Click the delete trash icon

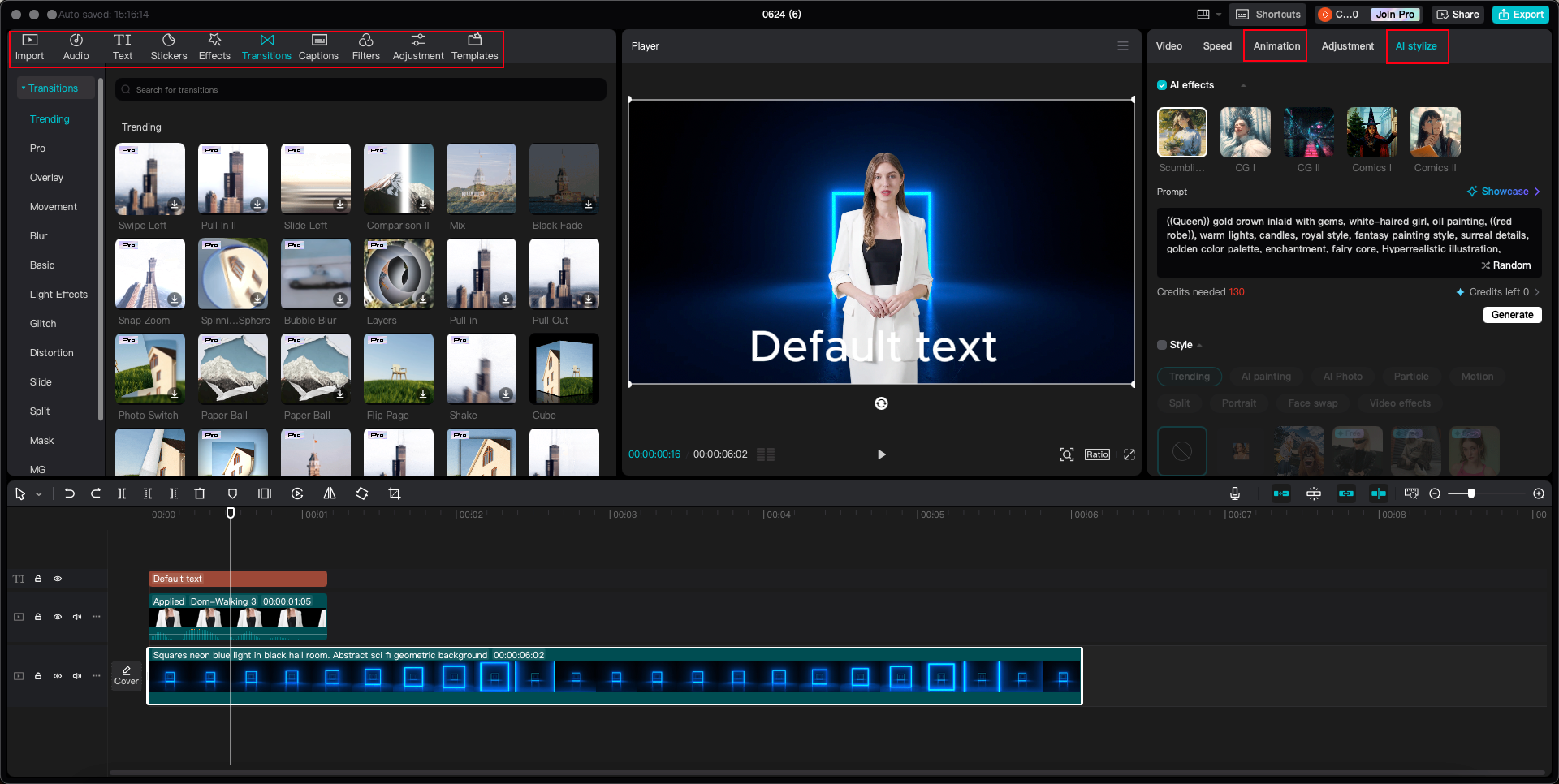pos(200,493)
